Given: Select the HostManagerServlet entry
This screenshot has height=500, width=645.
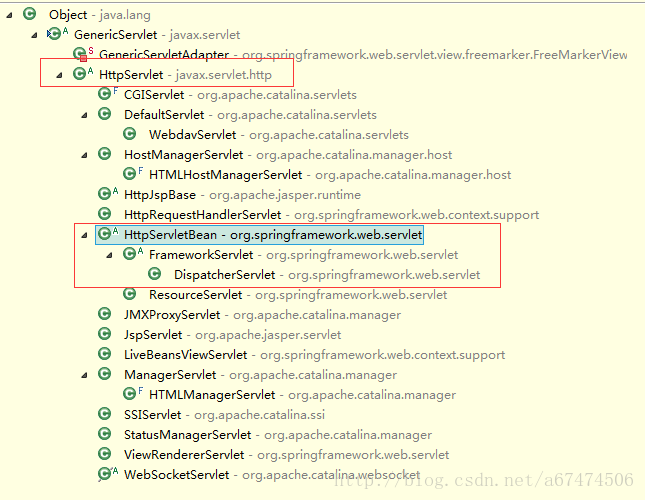Looking at the screenshot, I should [288, 155].
